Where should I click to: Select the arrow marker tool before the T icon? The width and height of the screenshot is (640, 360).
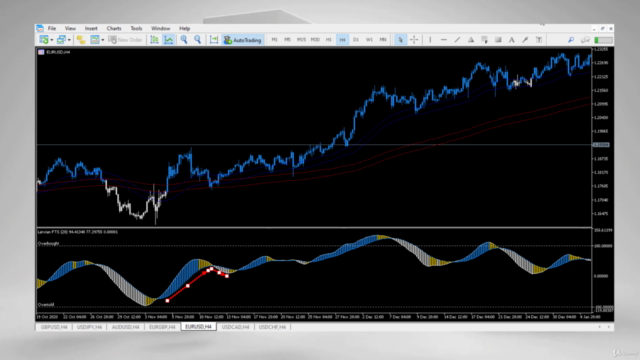[525, 40]
